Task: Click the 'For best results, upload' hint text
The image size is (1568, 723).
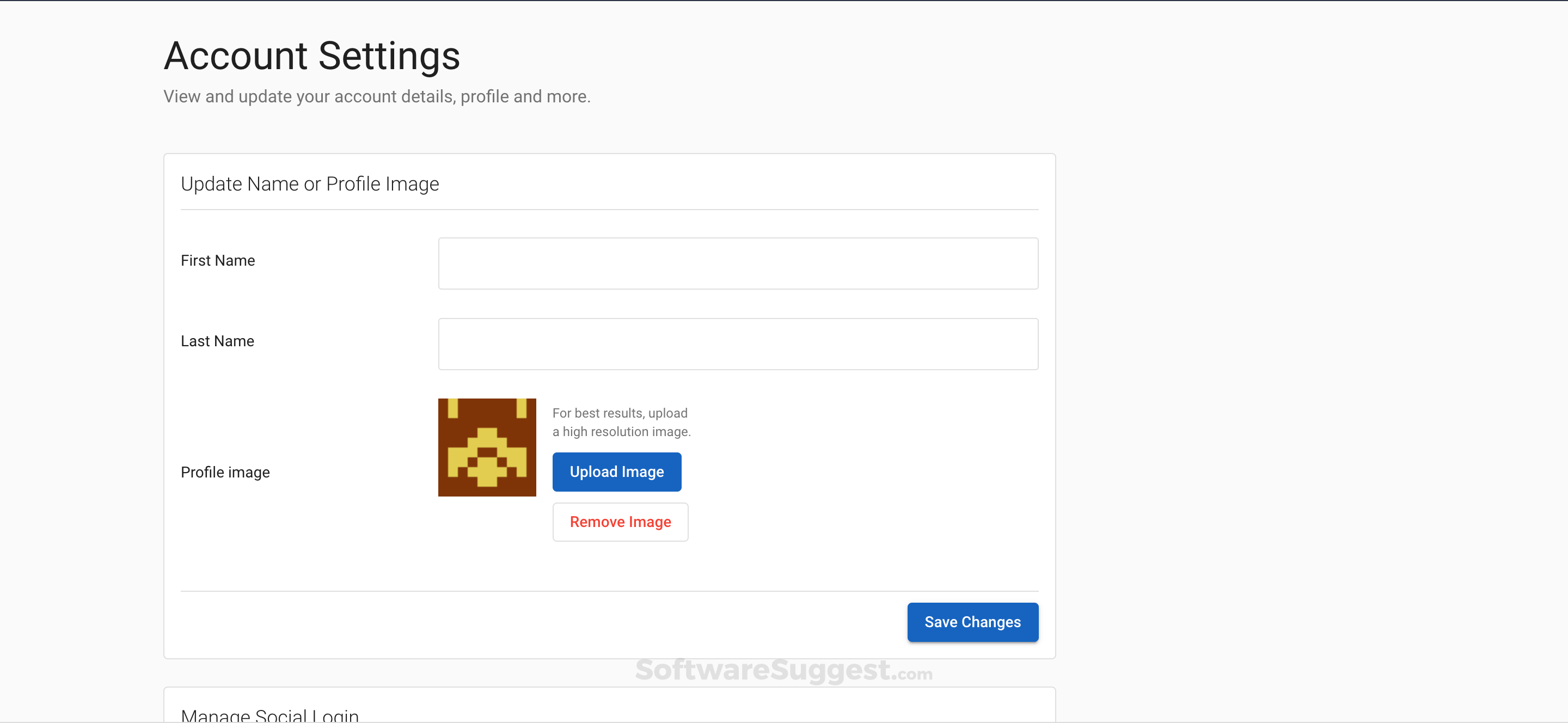Action: (x=620, y=413)
